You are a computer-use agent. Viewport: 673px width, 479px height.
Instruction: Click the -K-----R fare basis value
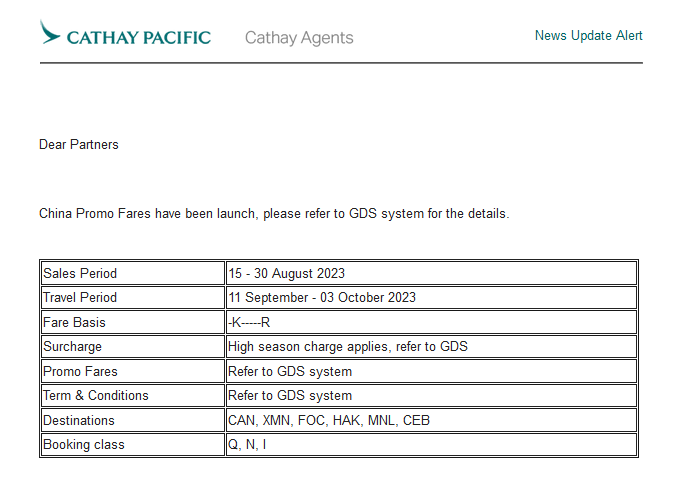[249, 322]
